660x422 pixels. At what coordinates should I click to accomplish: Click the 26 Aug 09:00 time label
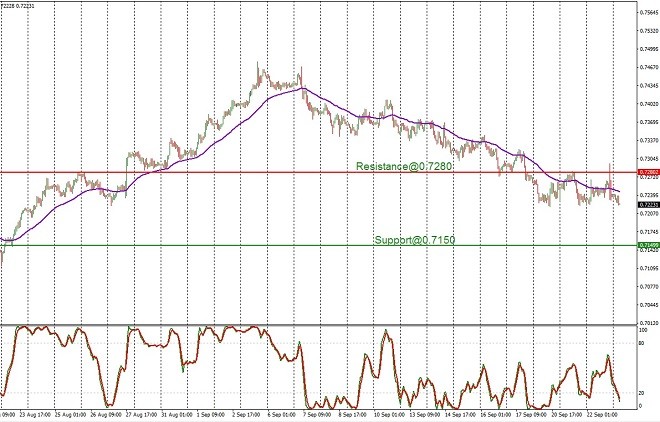point(106,414)
